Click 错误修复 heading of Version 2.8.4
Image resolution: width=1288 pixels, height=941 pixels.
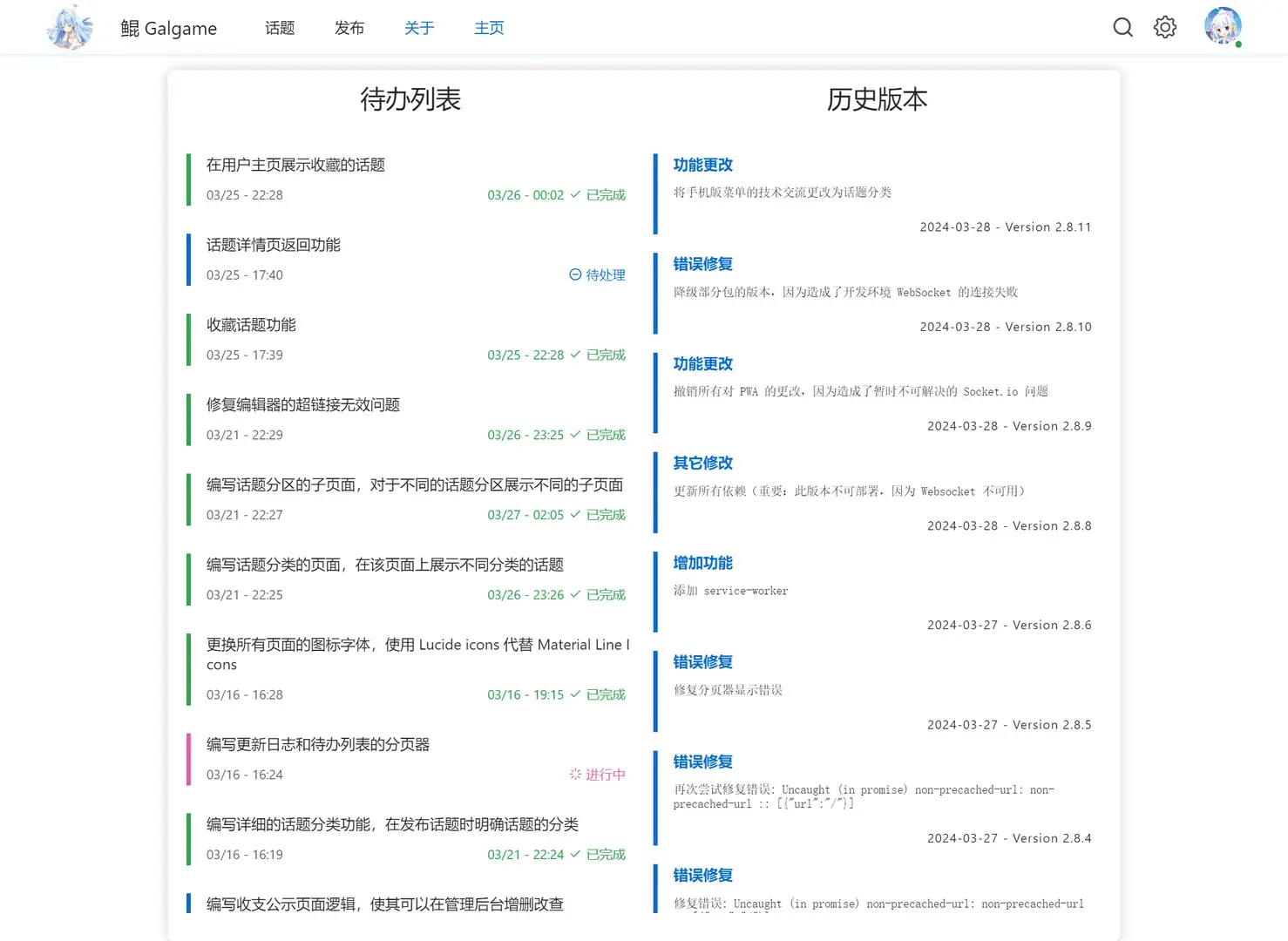click(x=703, y=762)
